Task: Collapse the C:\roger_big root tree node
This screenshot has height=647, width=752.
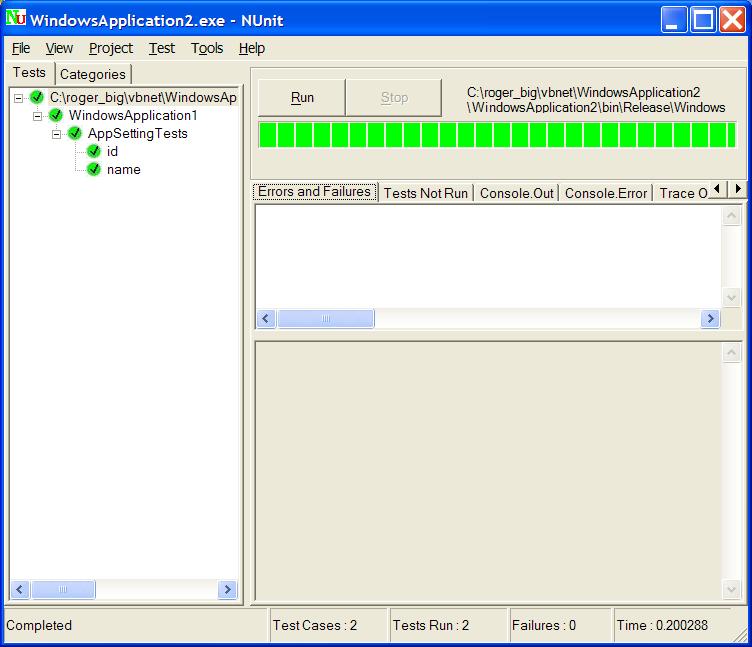Action: coord(18,98)
